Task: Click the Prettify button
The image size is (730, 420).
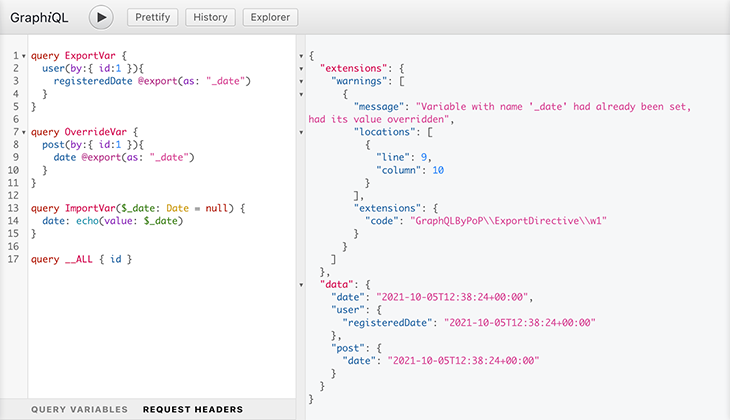Action: point(153,17)
